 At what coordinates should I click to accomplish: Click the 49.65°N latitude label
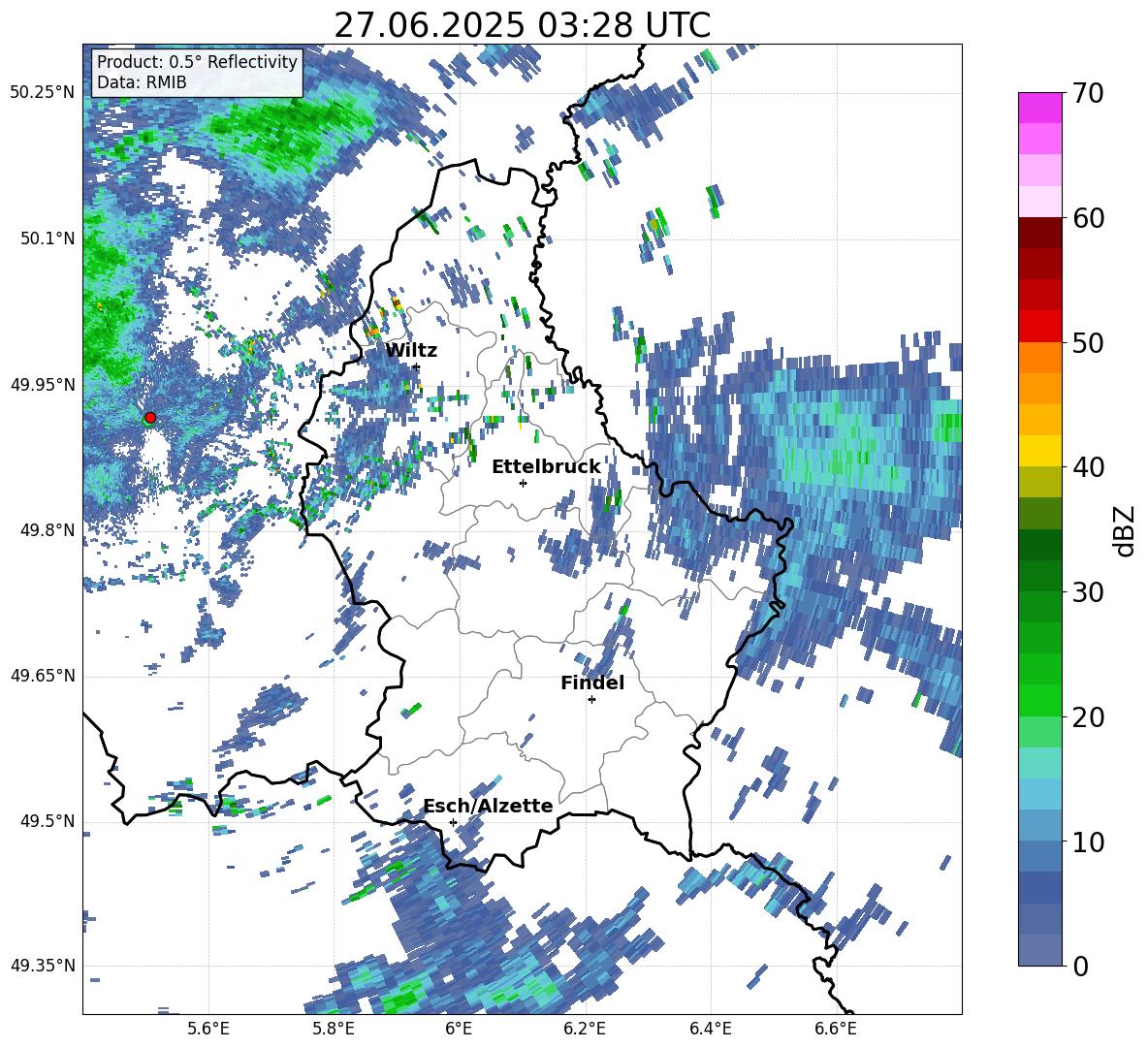(43, 676)
